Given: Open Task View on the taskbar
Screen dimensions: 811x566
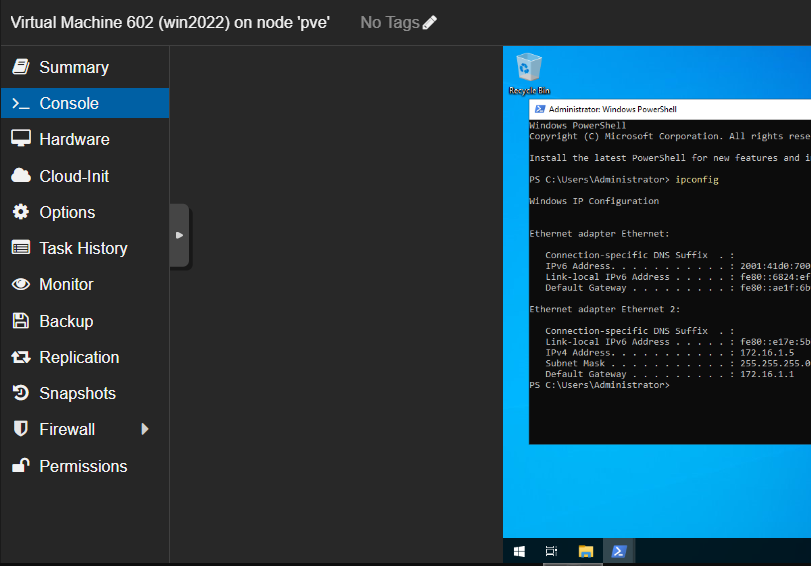Looking at the screenshot, I should point(551,552).
